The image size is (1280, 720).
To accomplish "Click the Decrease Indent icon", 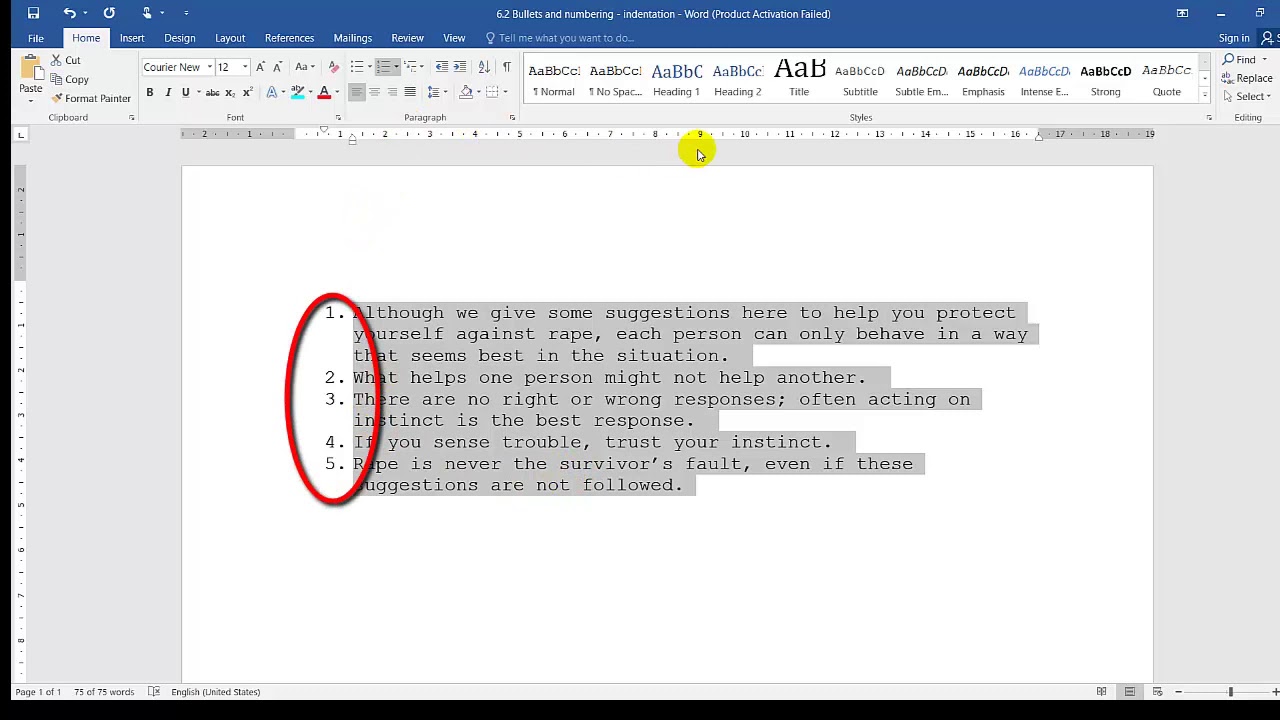I will tap(442, 67).
